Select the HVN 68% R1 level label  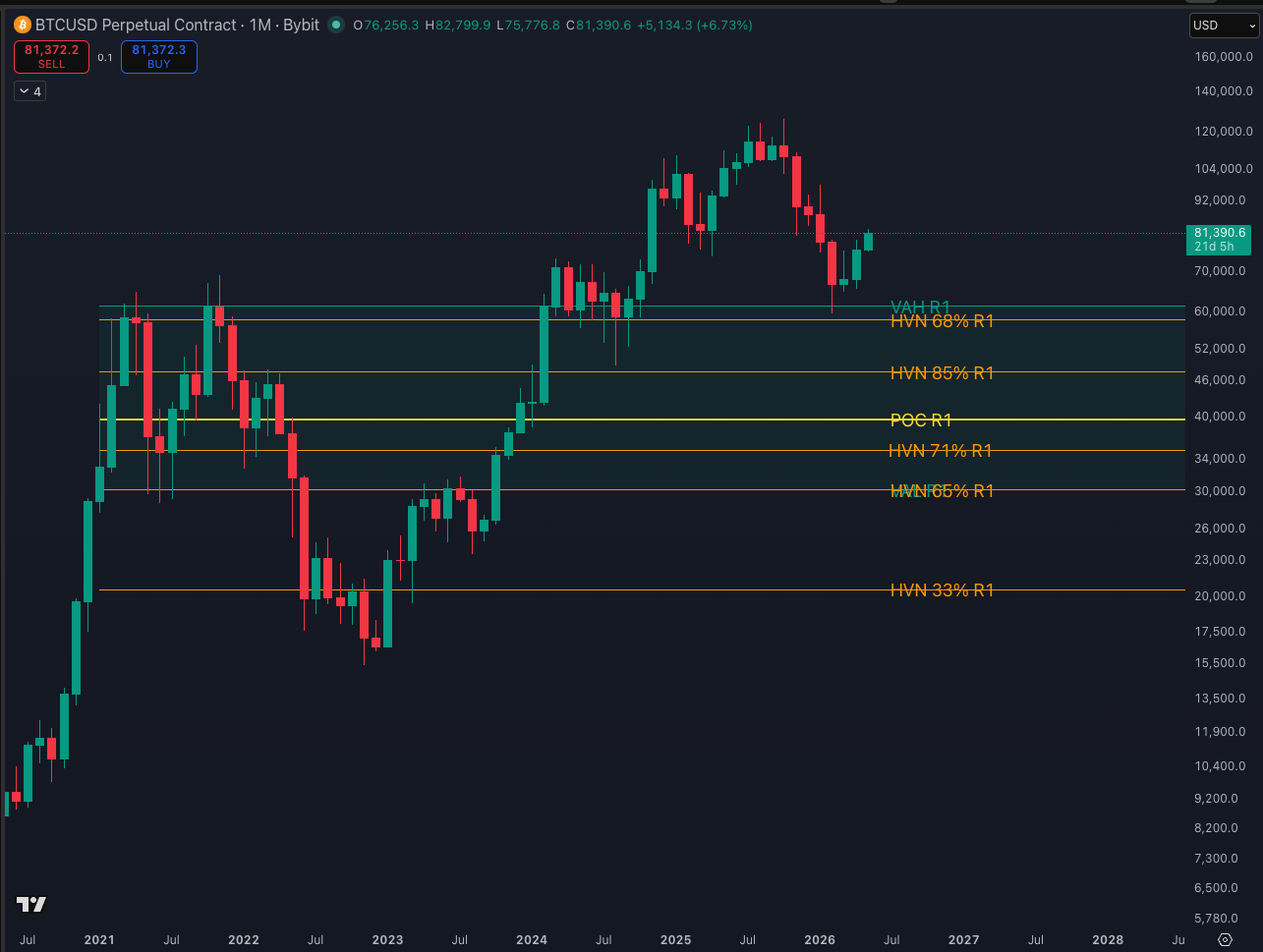coord(942,321)
